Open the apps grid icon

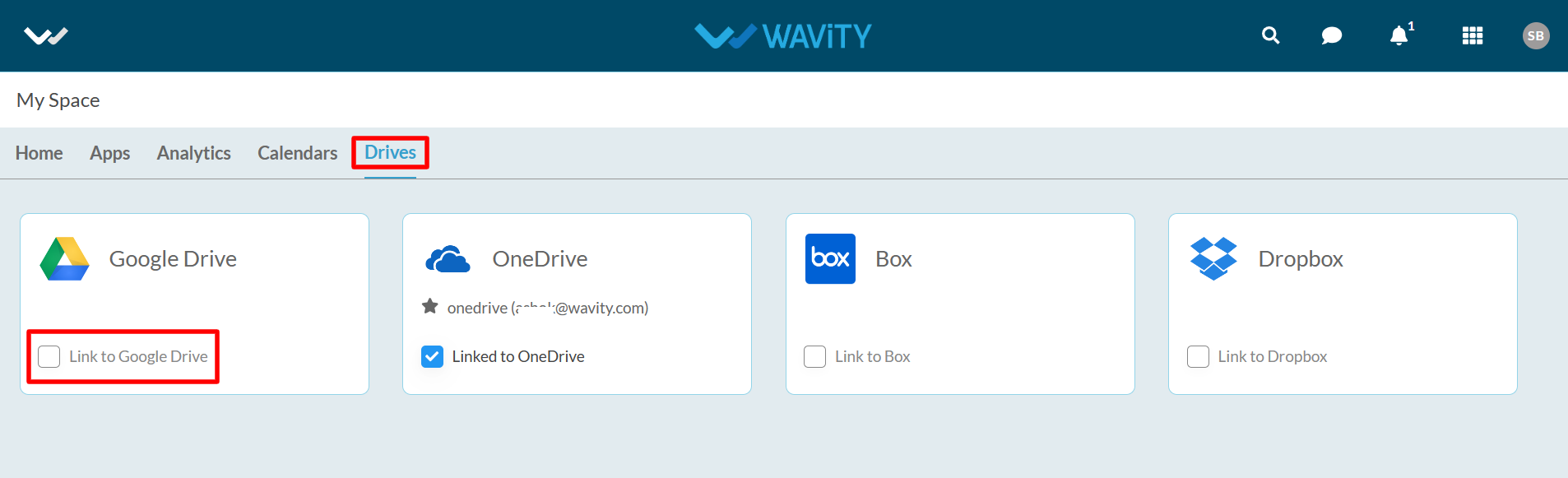coord(1473,35)
